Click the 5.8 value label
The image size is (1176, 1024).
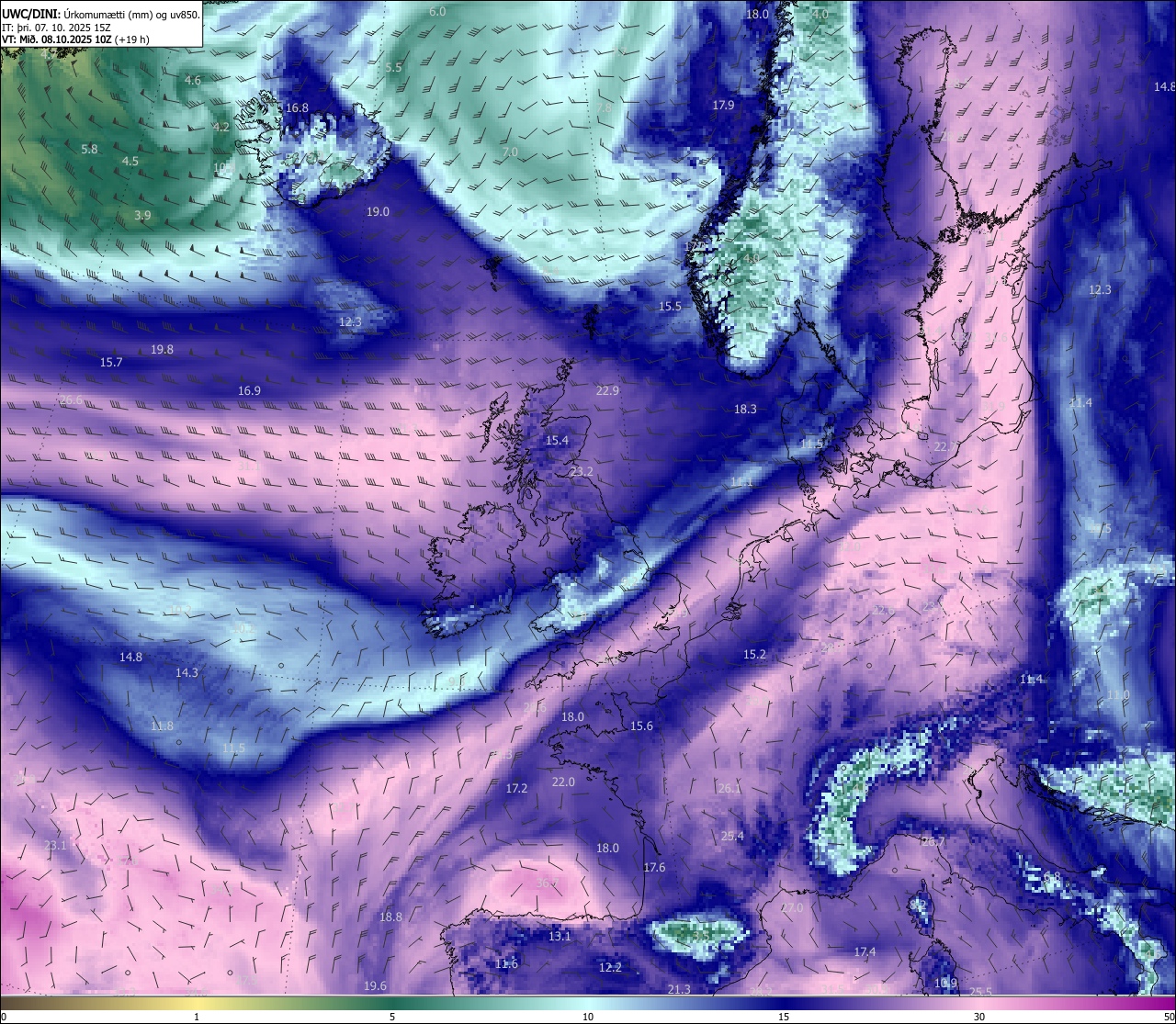tap(89, 149)
